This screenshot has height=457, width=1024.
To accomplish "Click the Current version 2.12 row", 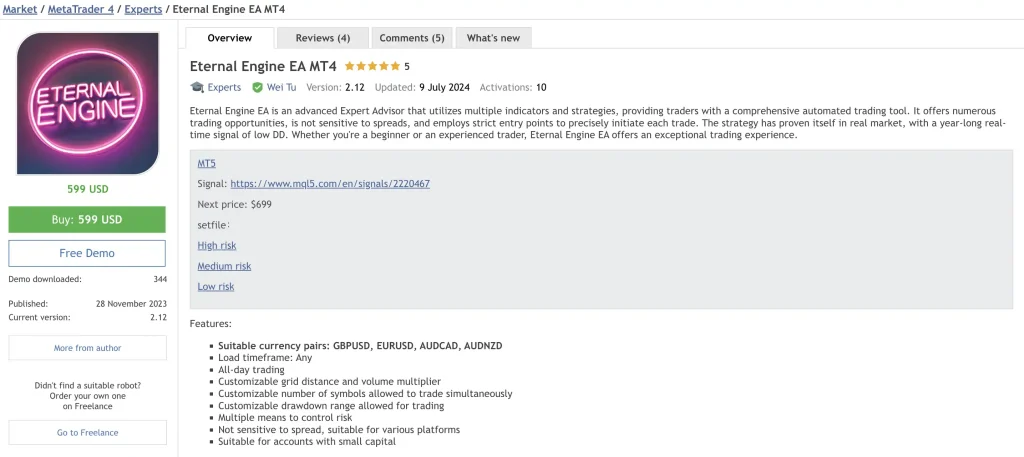I will (88, 317).
